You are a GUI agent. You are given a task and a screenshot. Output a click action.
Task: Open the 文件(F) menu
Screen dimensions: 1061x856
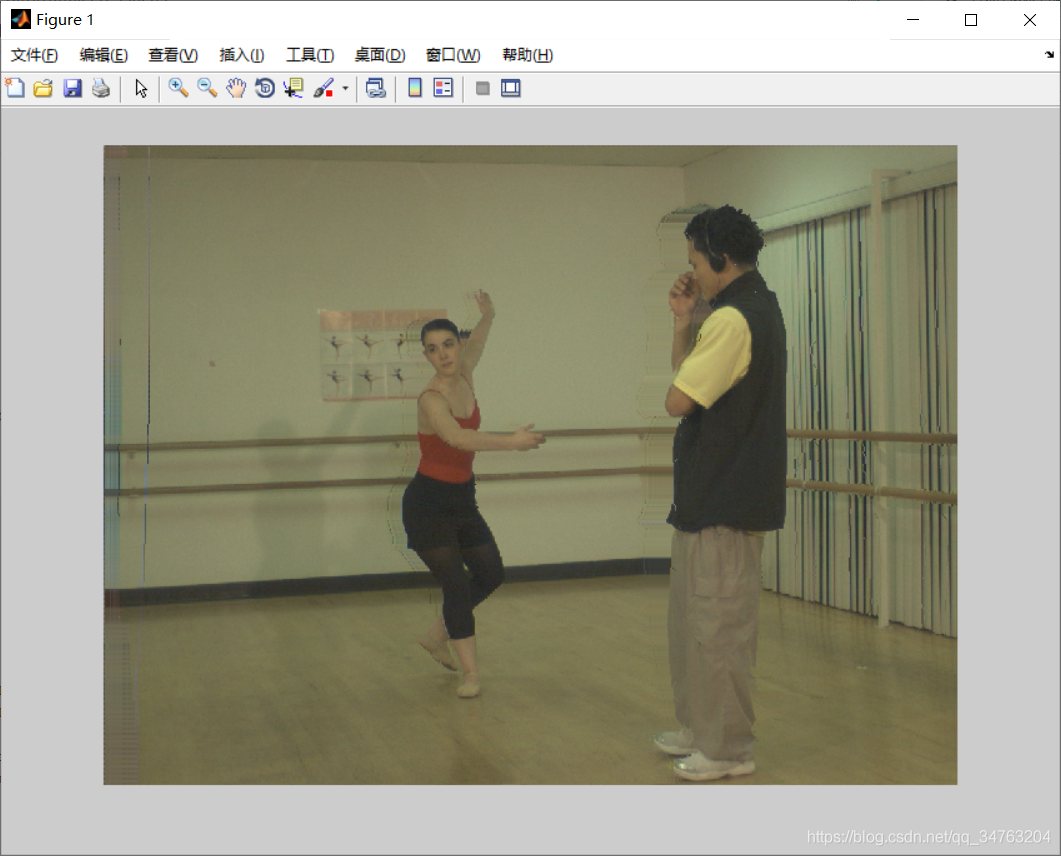(34, 55)
